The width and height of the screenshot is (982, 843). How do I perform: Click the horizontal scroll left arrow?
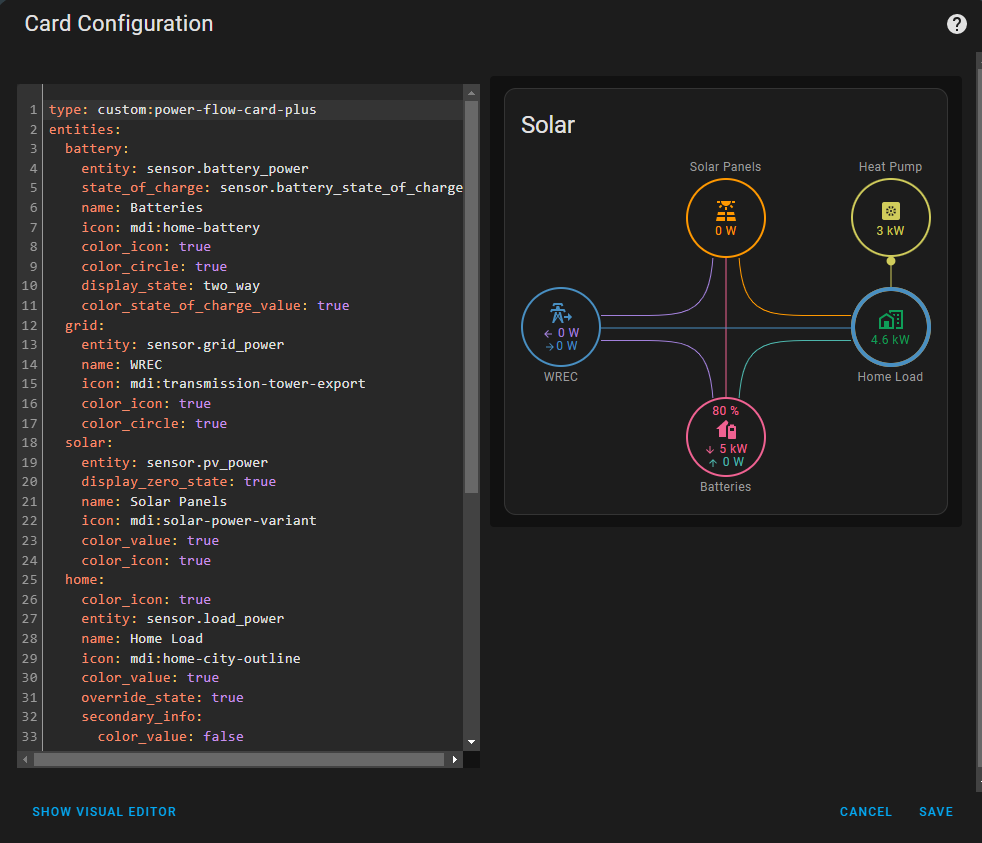pyautogui.click(x=25, y=760)
